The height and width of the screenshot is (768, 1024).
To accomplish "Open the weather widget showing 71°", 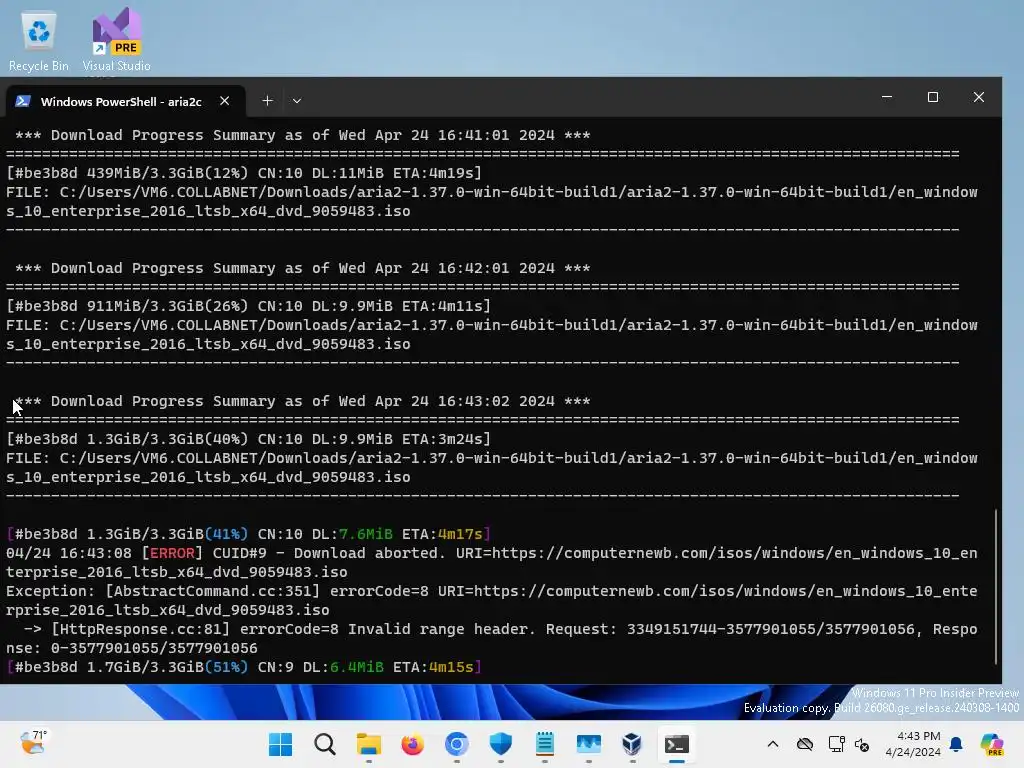I will 32,744.
